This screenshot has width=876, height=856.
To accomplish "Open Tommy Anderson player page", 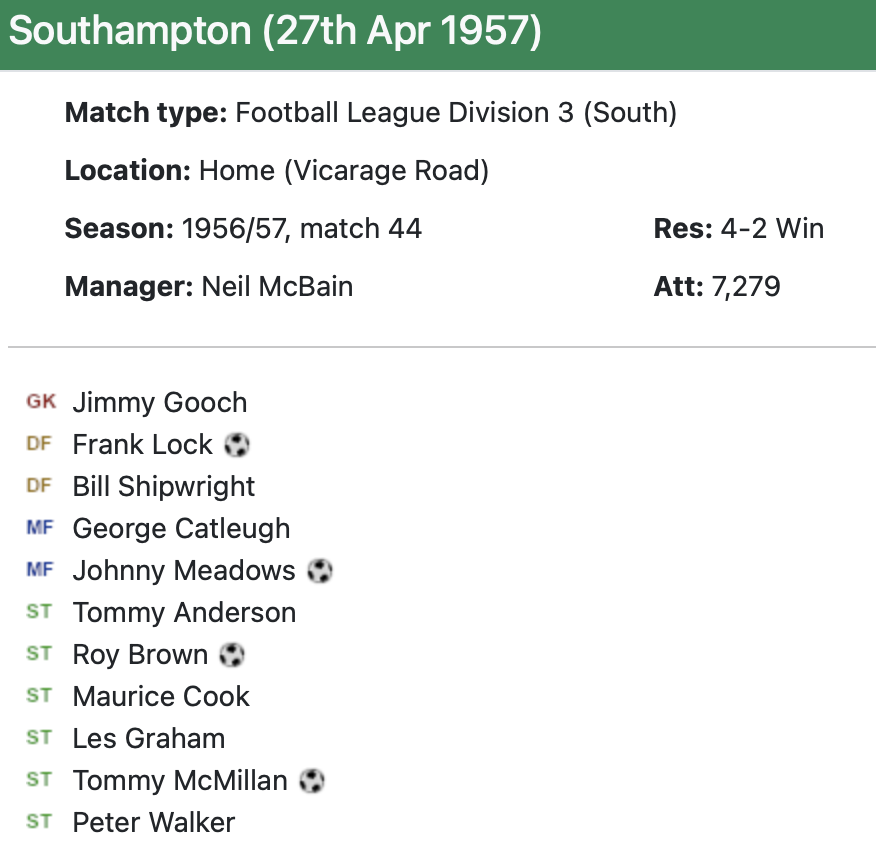I will click(184, 613).
